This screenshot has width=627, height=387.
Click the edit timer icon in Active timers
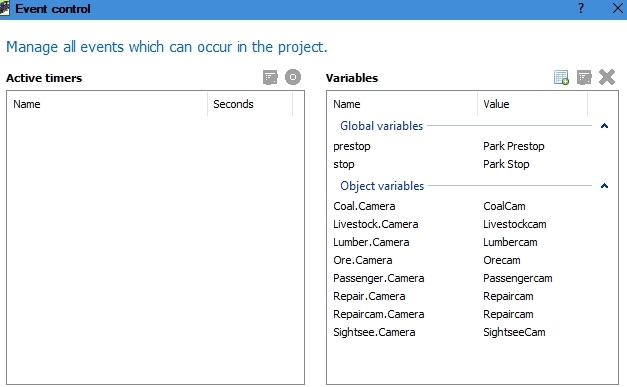270,77
